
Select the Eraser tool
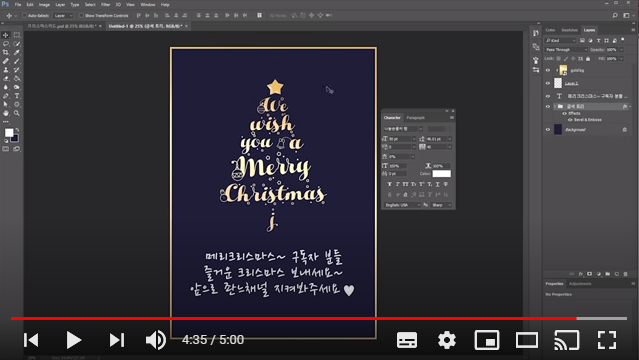click(6, 78)
